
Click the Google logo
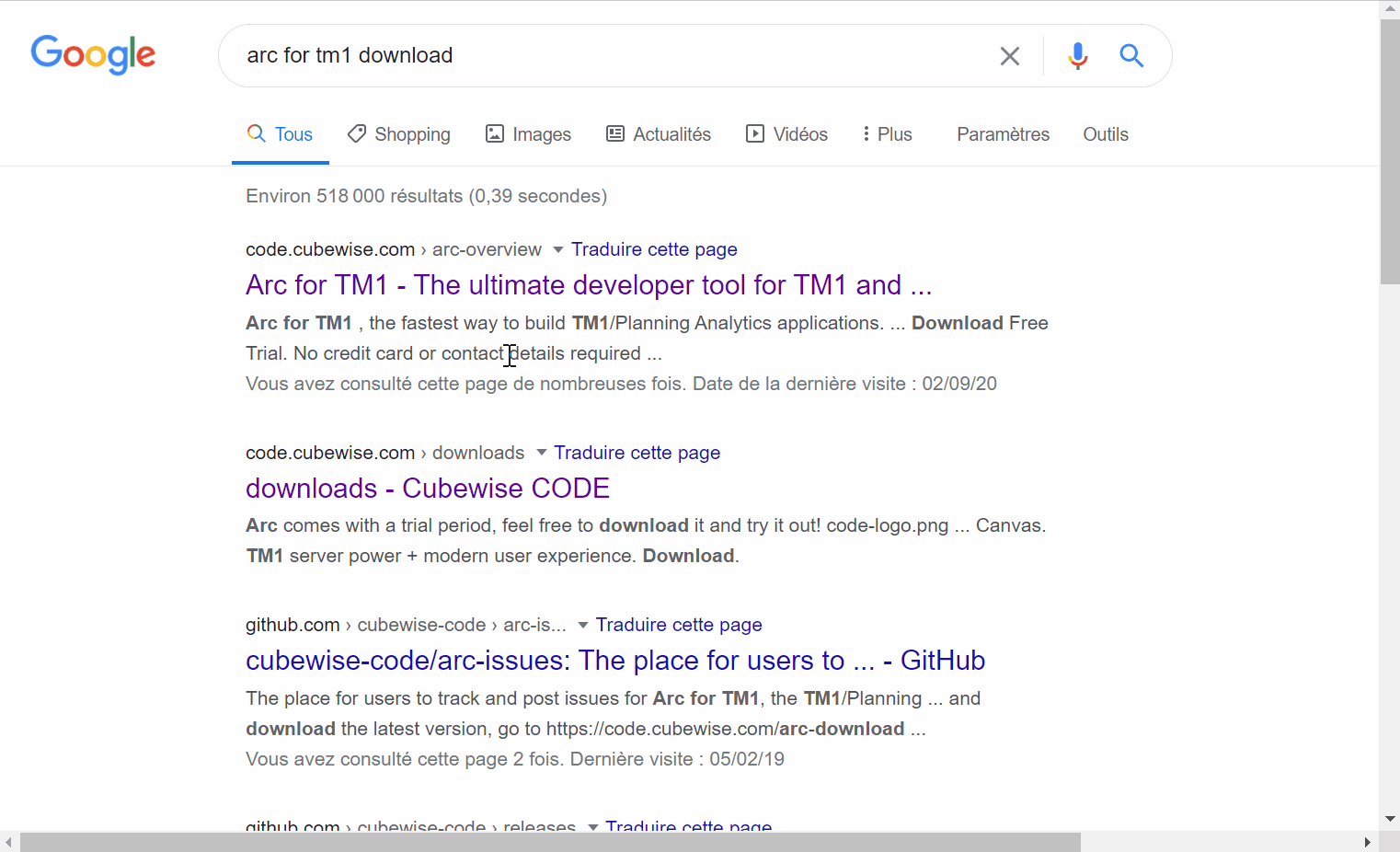(93, 54)
